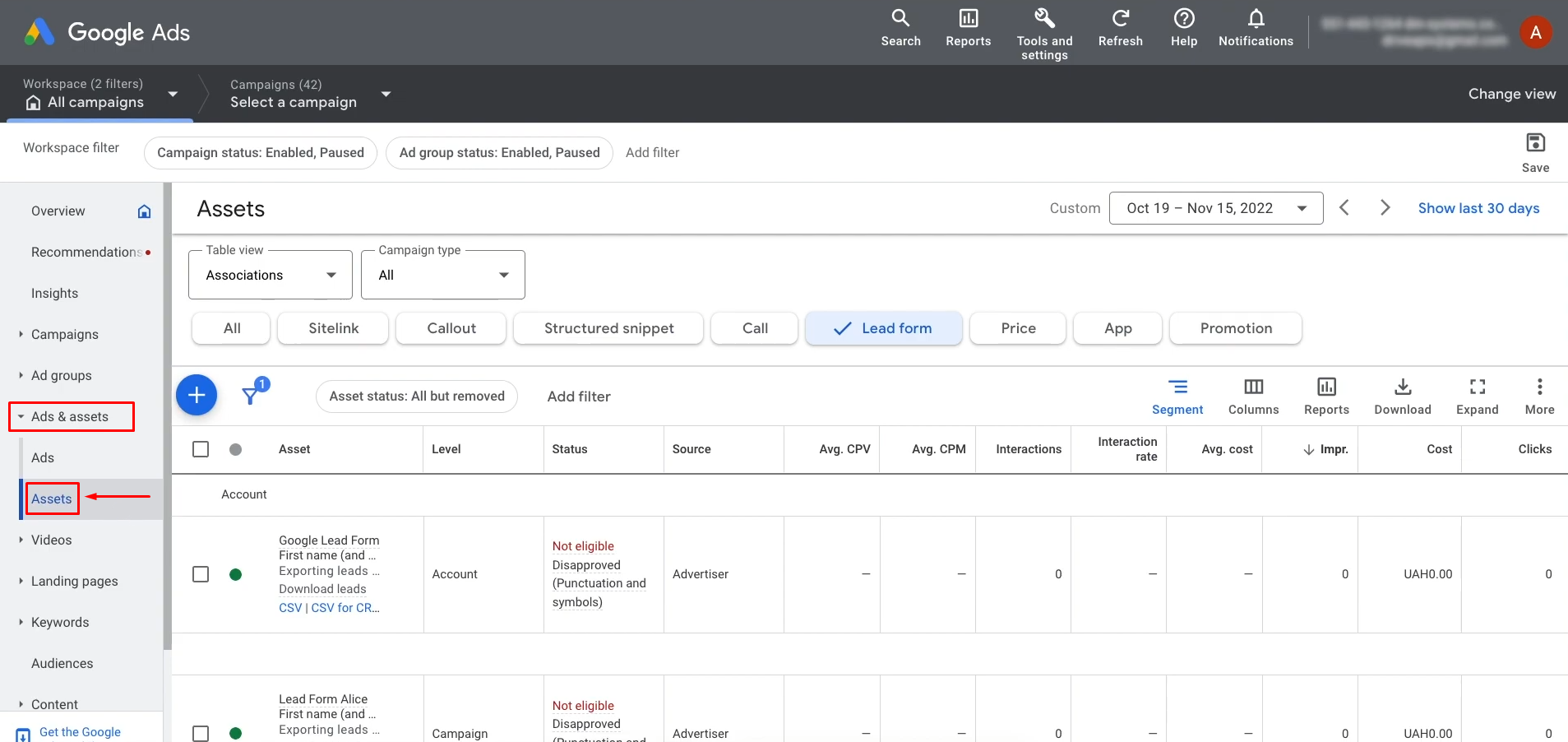Click the CSV download leads link
1568x742 pixels.
tap(290, 608)
